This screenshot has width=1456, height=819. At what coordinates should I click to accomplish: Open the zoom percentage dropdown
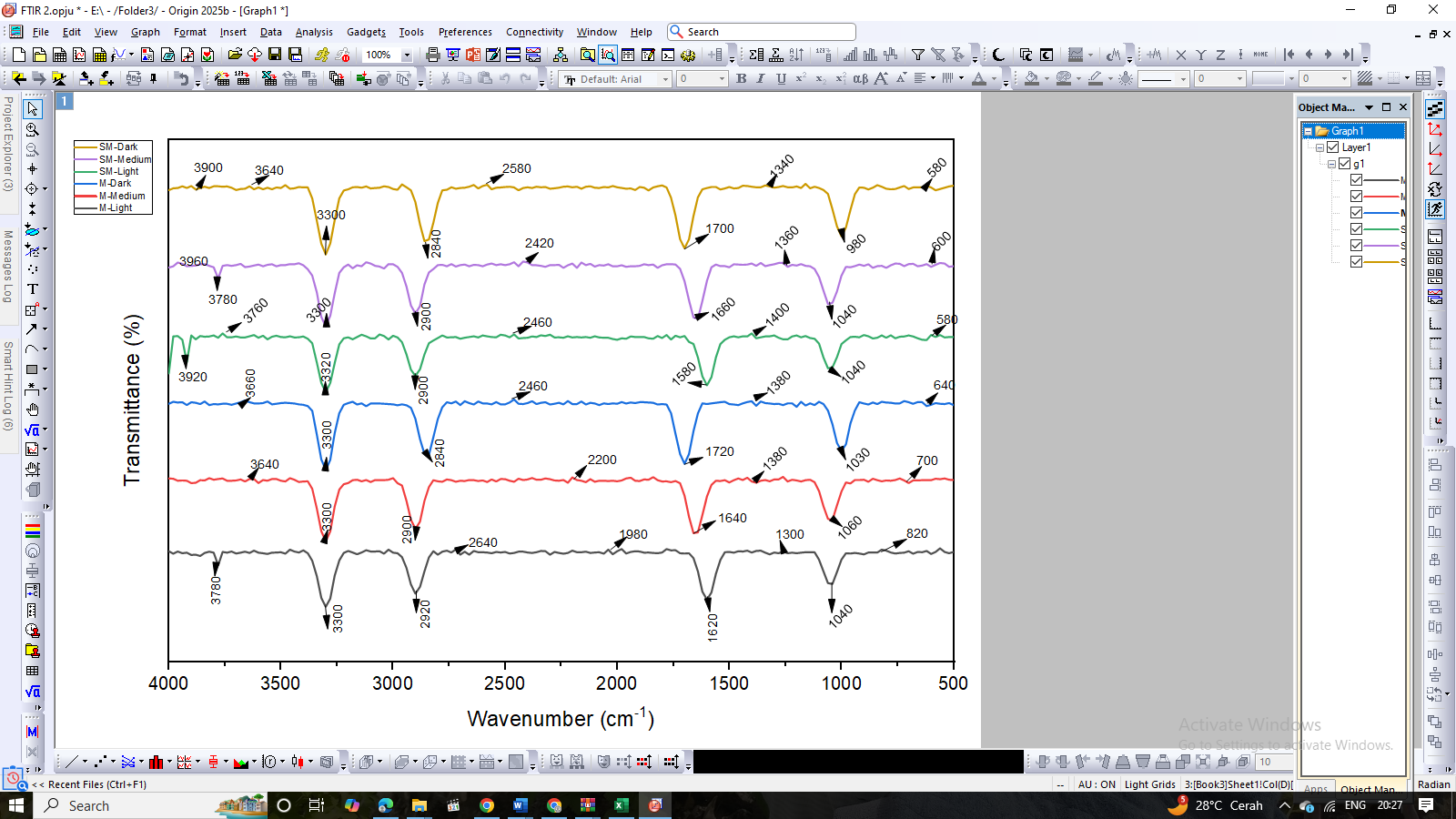coord(407,56)
